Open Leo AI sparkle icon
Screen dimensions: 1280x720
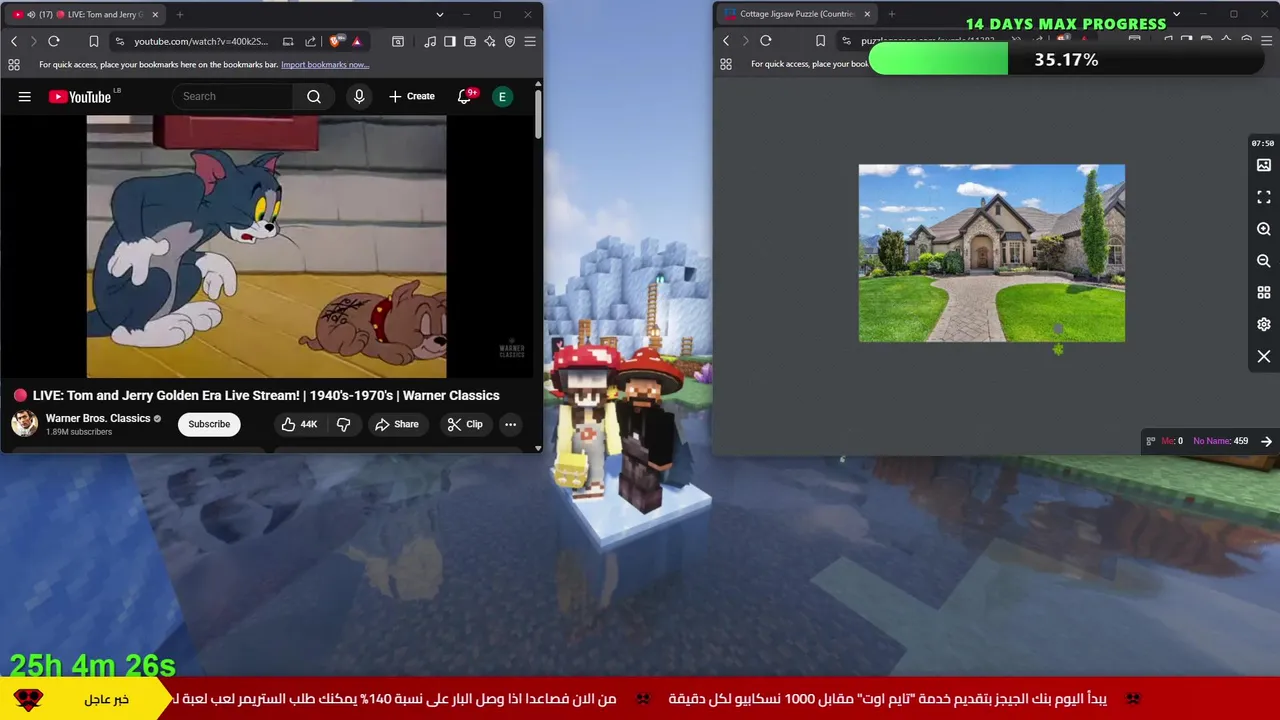pos(490,41)
